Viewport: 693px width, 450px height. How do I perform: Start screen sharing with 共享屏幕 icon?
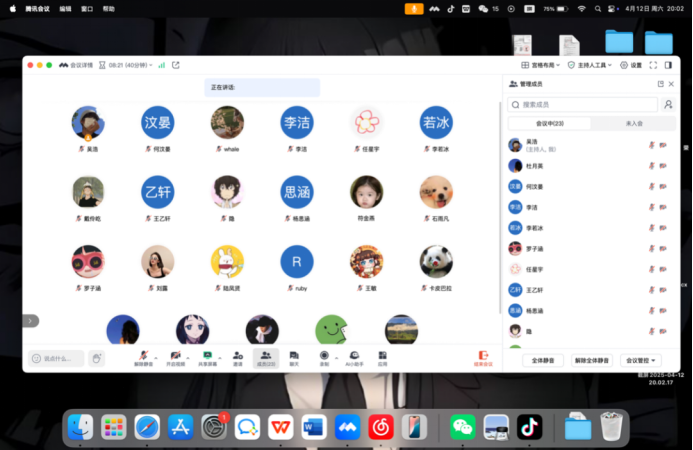[209, 355]
